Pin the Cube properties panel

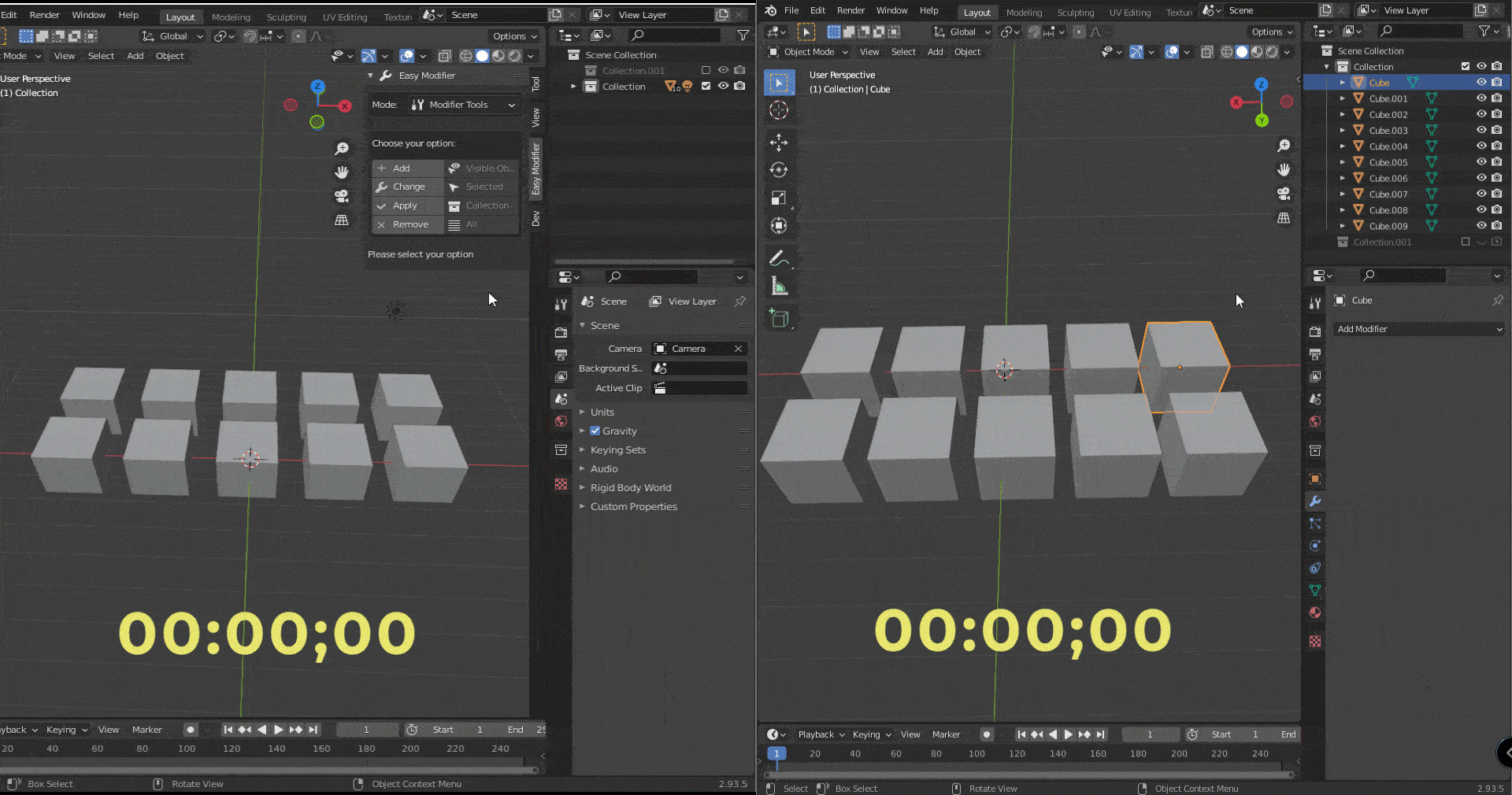coord(1497,300)
